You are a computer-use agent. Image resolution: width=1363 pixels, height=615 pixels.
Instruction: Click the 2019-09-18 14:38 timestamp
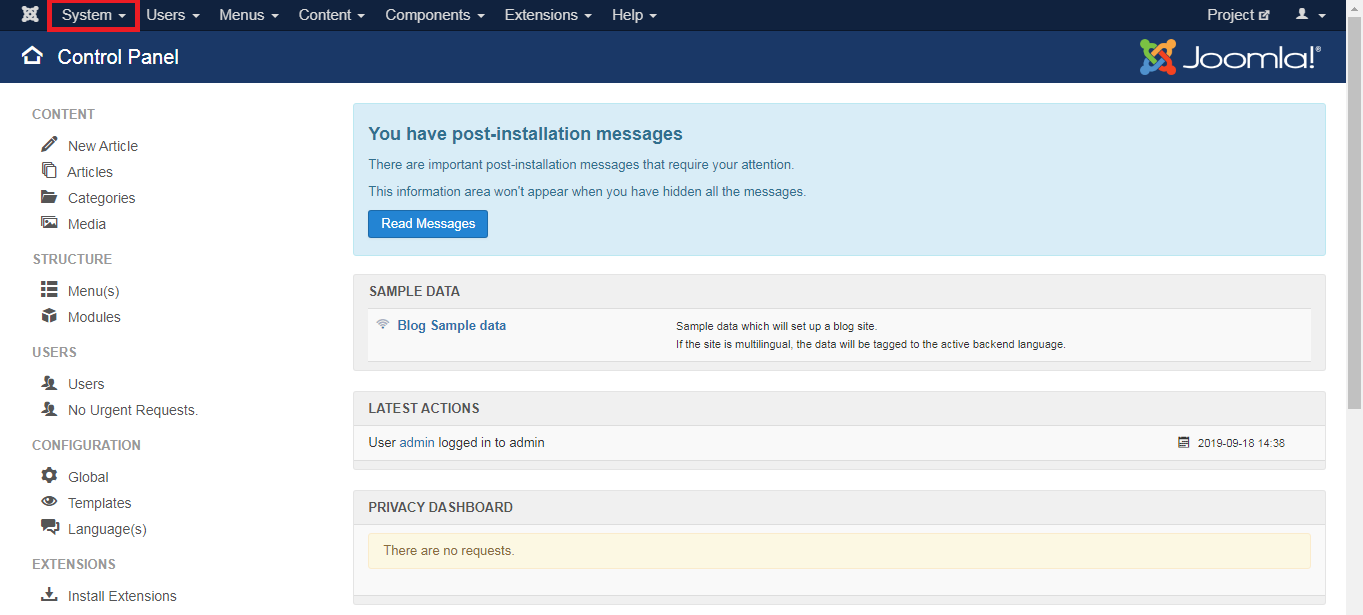click(x=1241, y=443)
